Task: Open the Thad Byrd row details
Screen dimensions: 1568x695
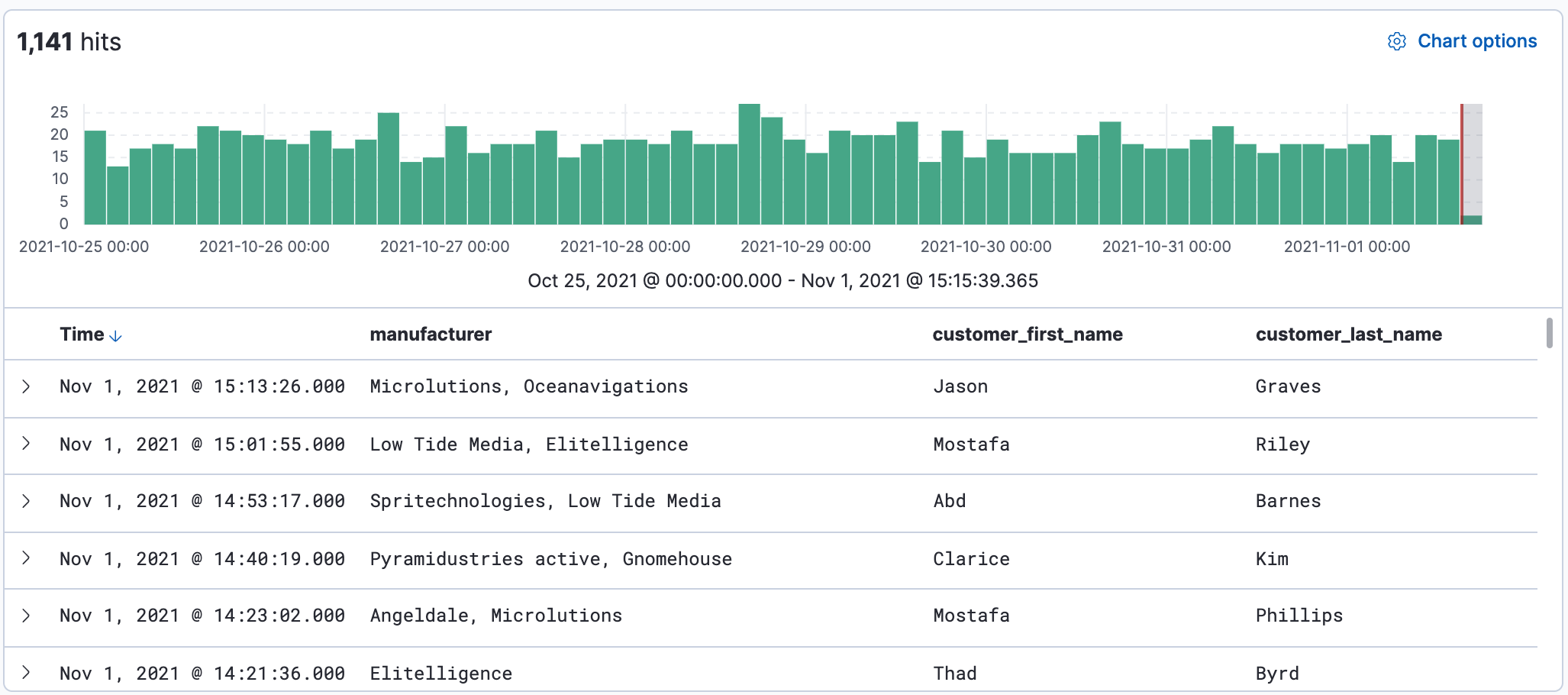Action: coord(26,673)
